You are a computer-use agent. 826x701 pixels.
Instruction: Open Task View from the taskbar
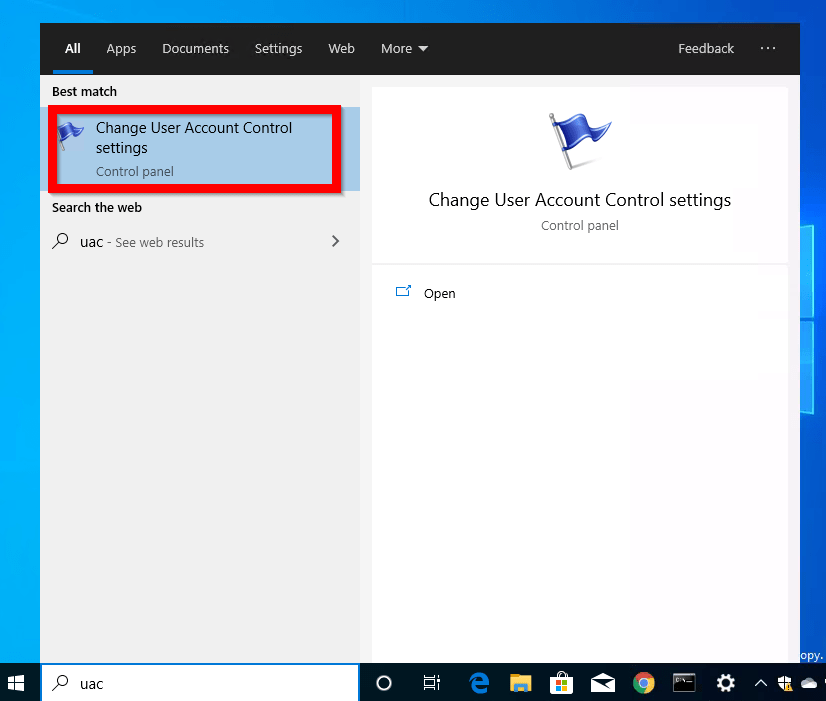point(431,683)
